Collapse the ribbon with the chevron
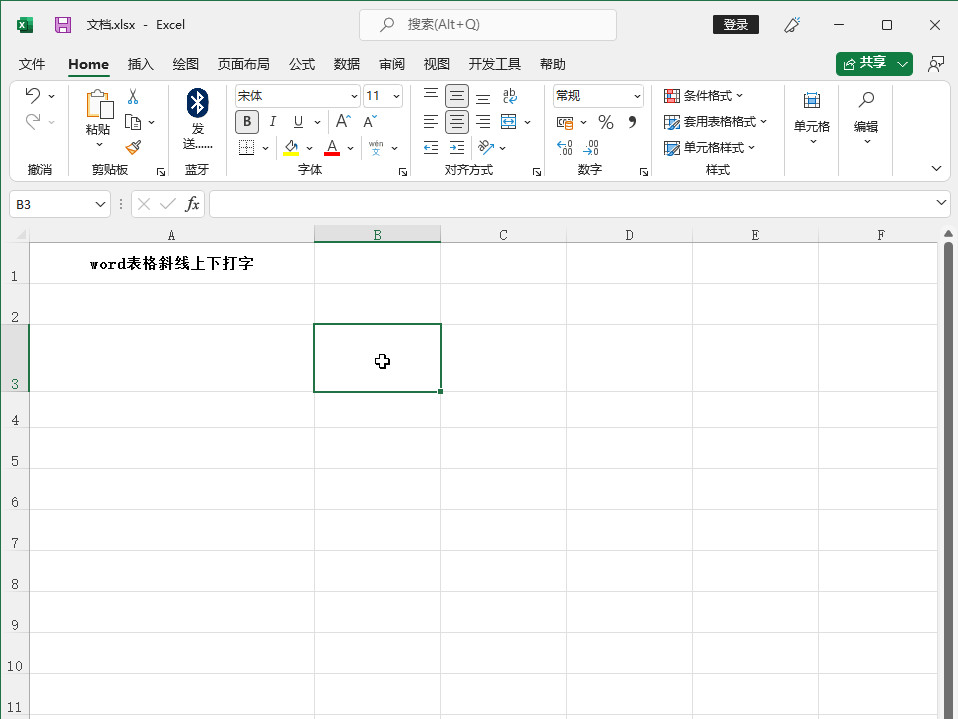 [x=936, y=168]
